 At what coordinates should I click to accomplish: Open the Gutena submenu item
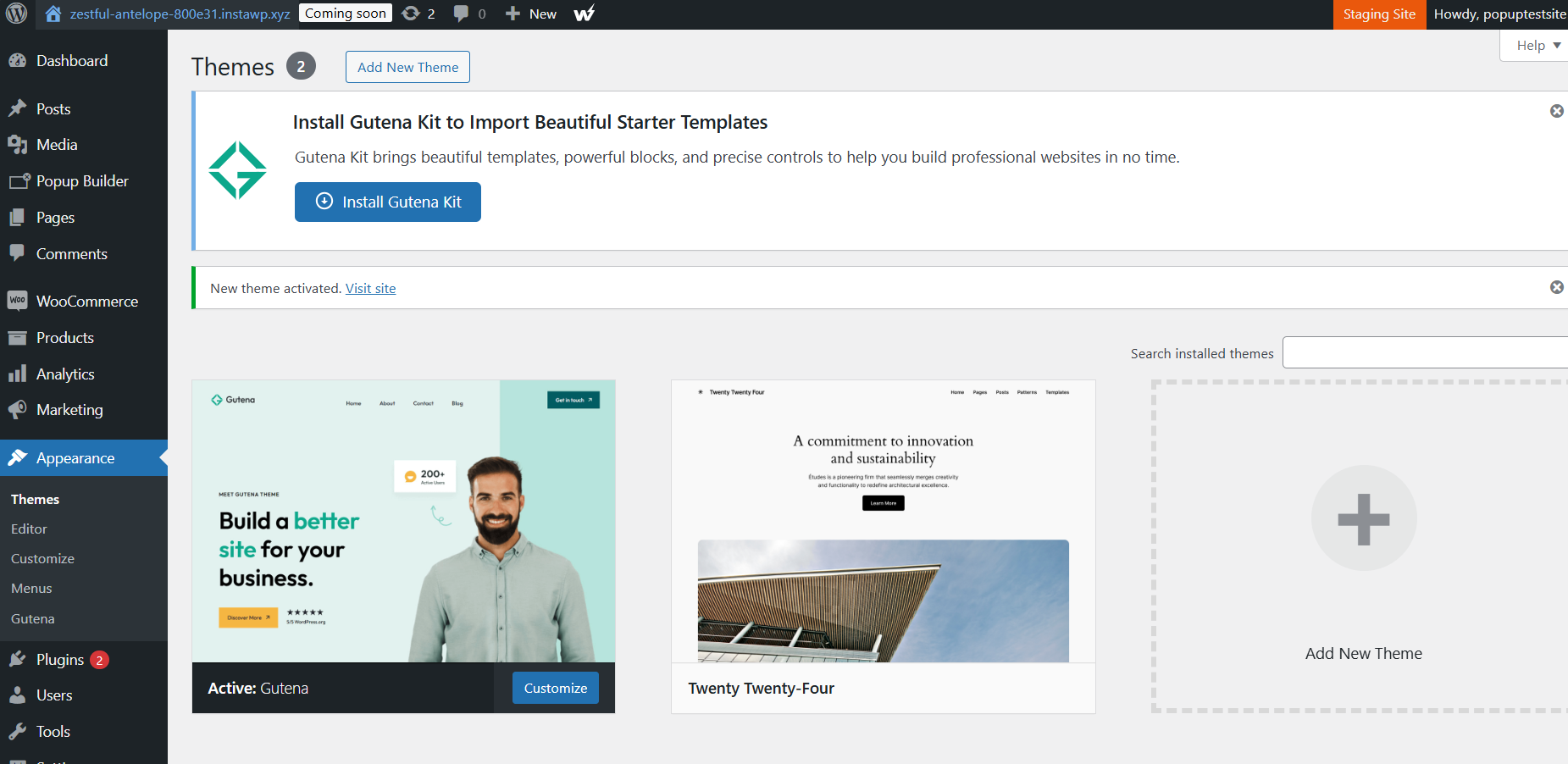click(x=33, y=619)
